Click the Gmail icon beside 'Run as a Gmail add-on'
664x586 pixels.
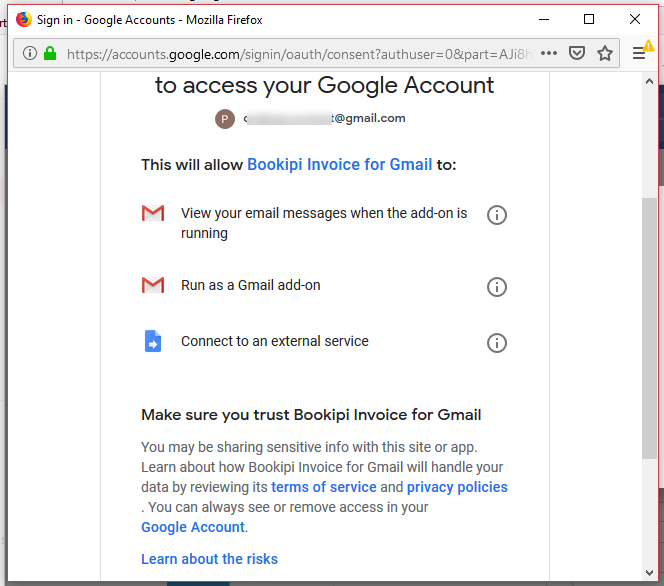pyautogui.click(x=153, y=285)
